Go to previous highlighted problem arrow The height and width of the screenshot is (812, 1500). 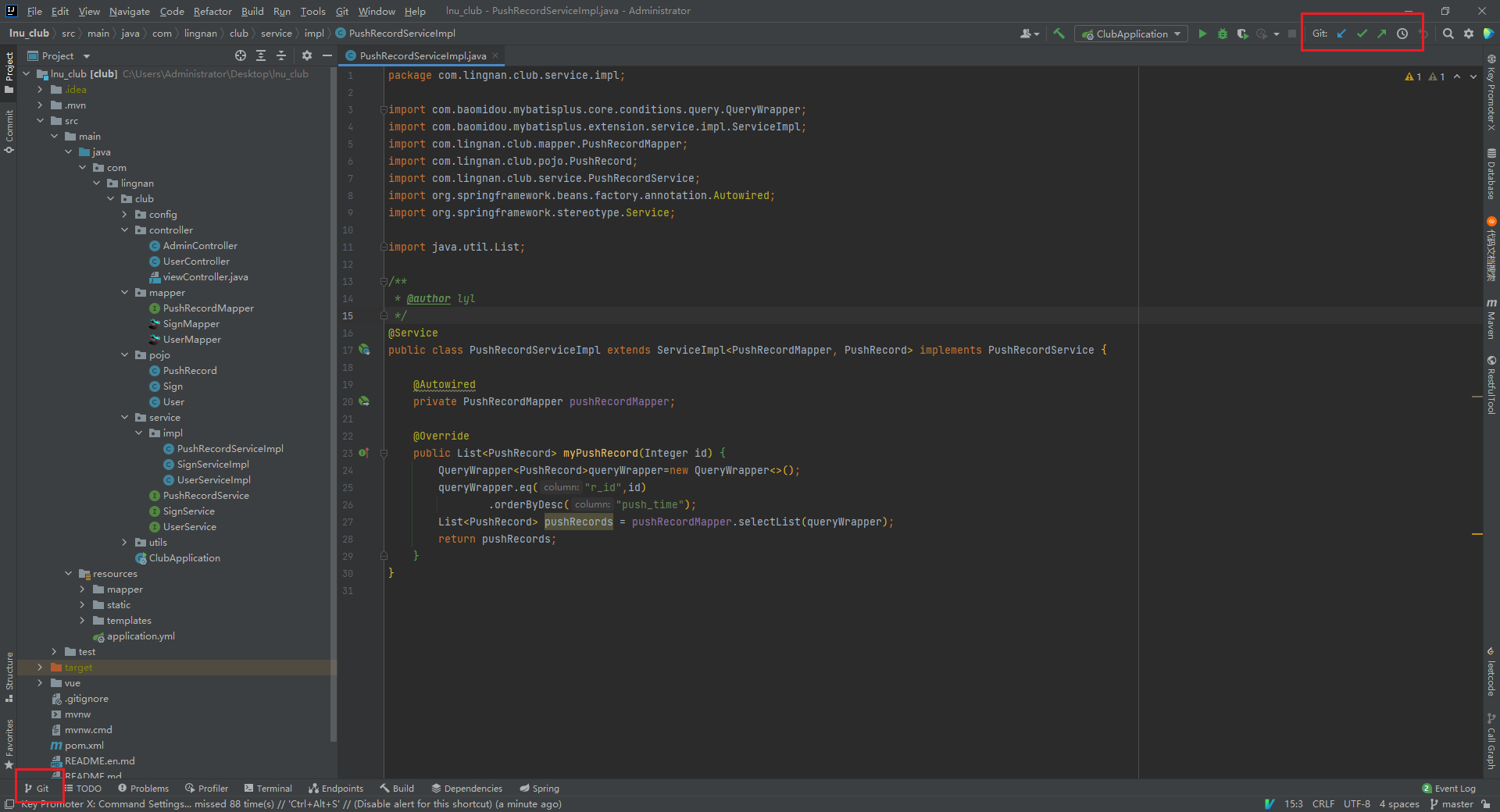point(1457,77)
